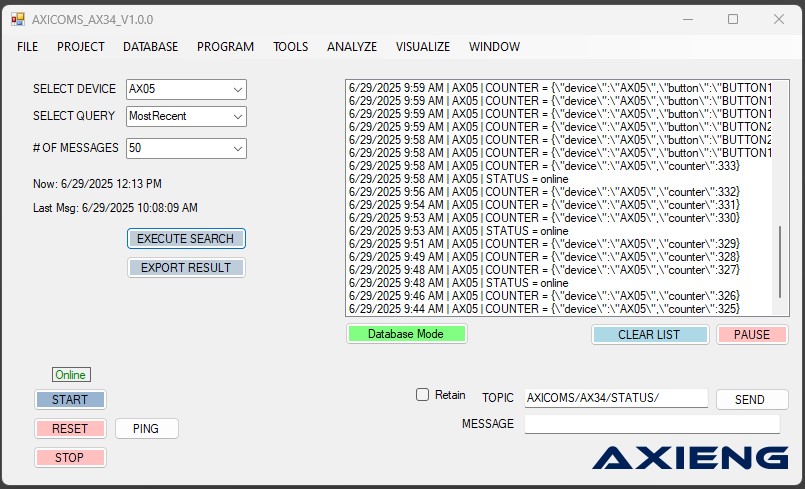This screenshot has width=805, height=489.
Task: Select the log row with counter 325
Action: pyautogui.click(x=559, y=309)
